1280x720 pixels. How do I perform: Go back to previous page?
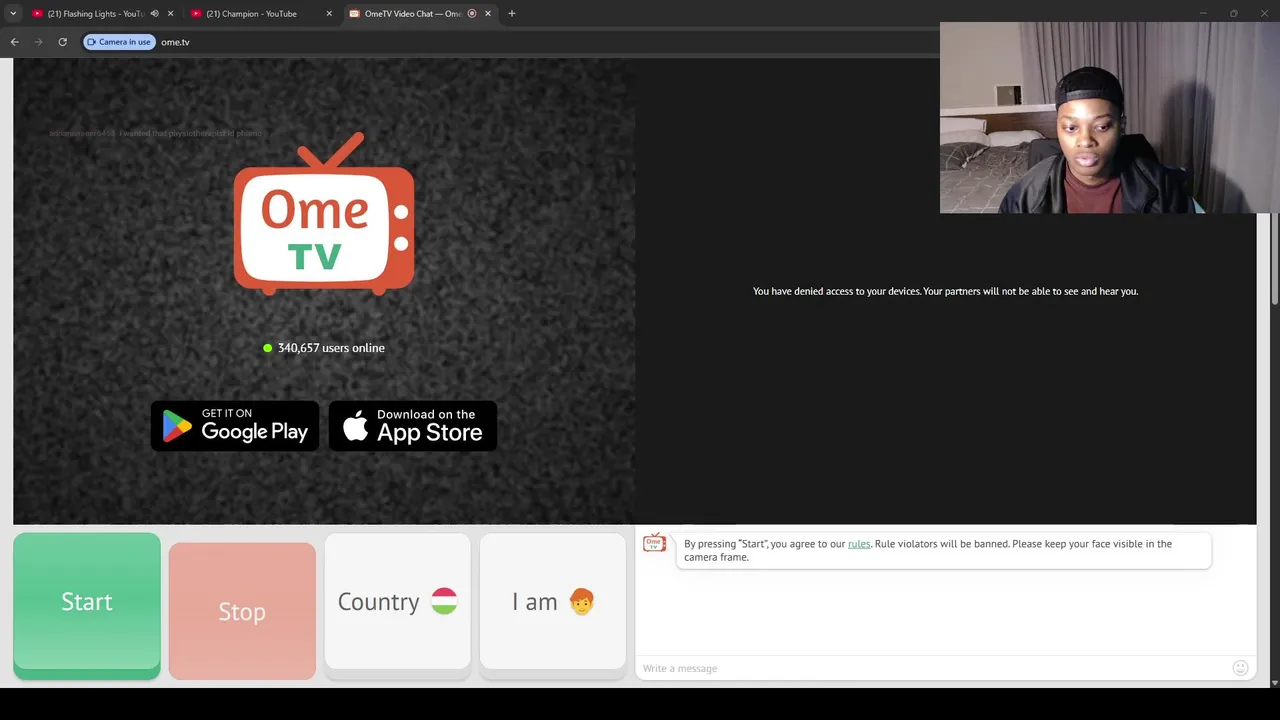coord(14,42)
